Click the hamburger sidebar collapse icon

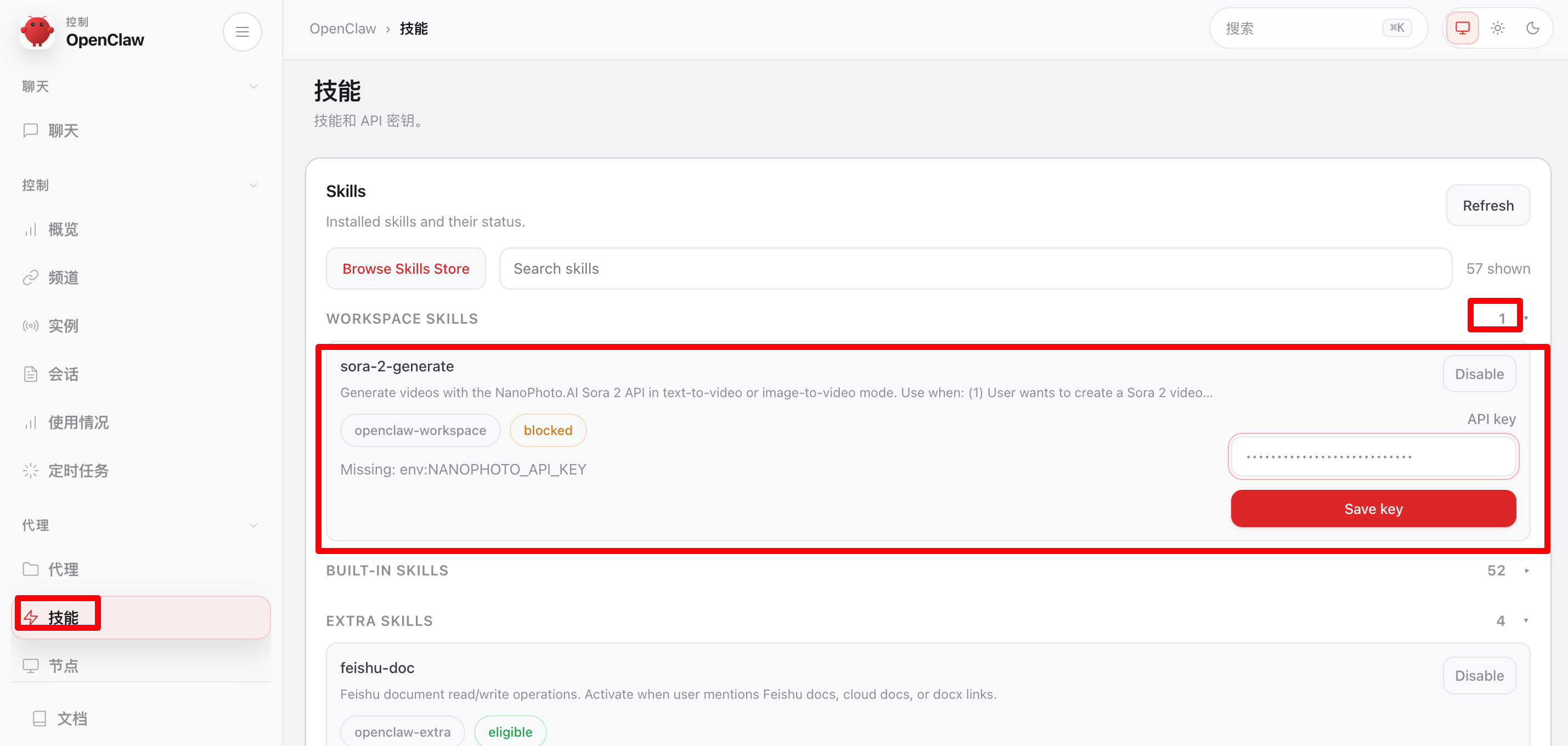(x=242, y=32)
